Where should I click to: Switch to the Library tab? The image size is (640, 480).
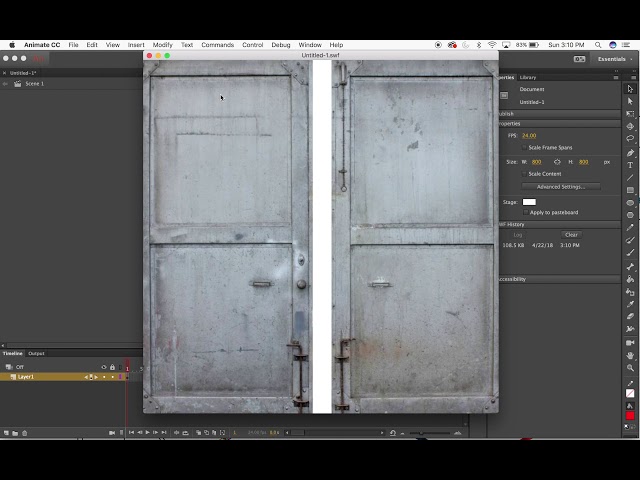coord(528,77)
